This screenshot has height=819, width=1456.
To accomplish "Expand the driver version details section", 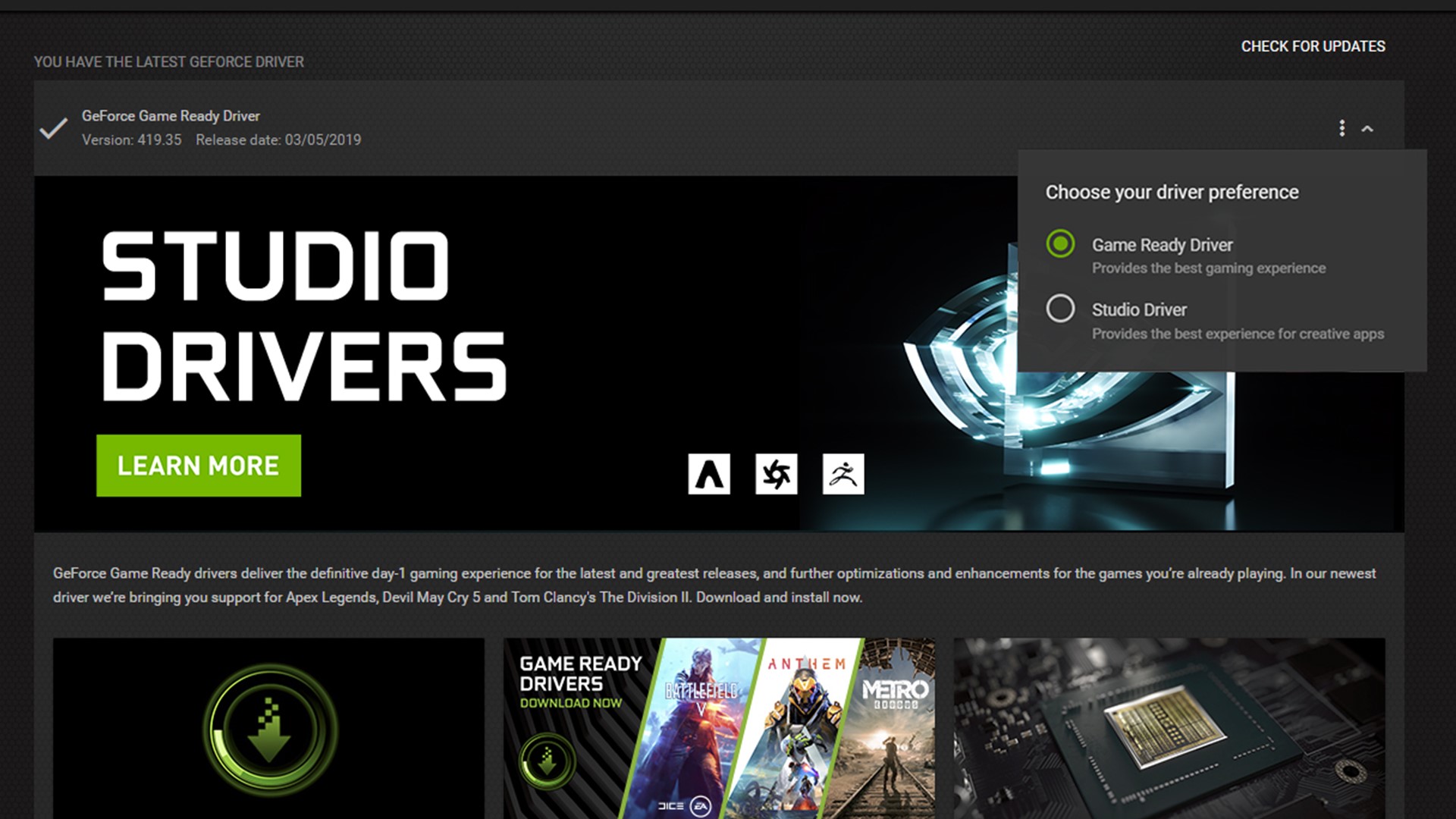I will [x=1368, y=128].
